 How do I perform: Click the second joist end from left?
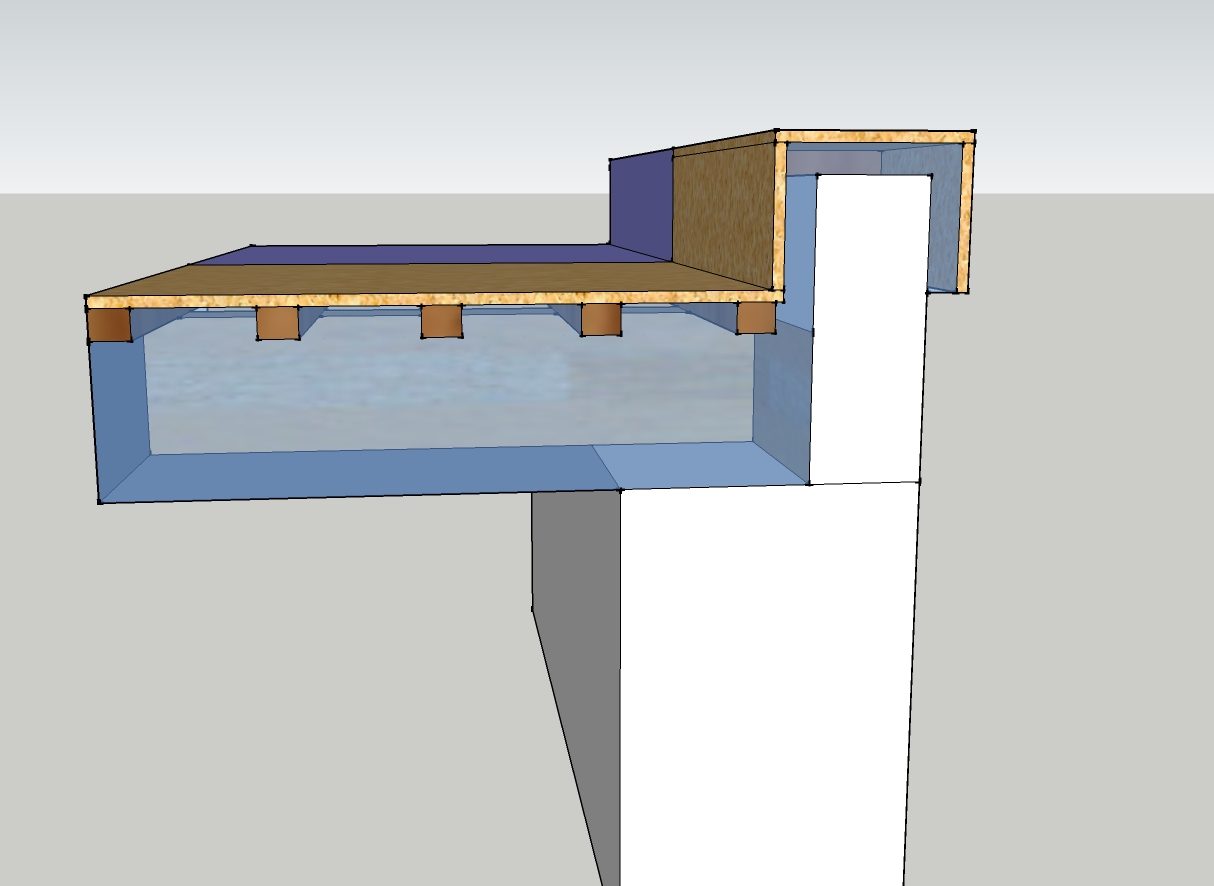278,322
